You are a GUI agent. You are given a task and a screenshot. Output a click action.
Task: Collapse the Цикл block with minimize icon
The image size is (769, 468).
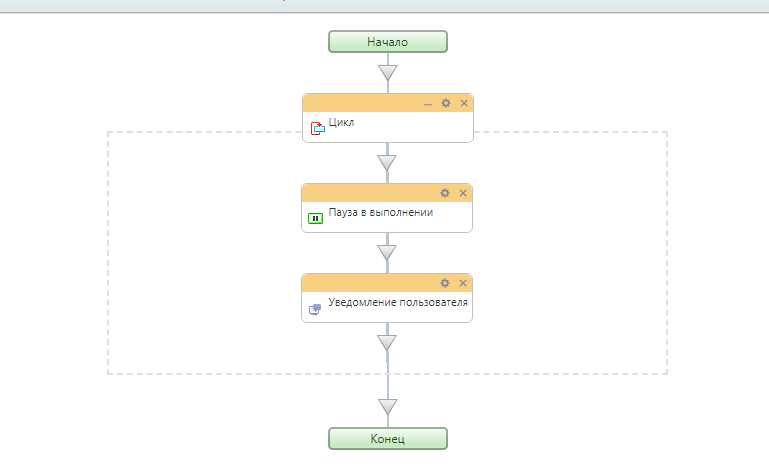(428, 104)
